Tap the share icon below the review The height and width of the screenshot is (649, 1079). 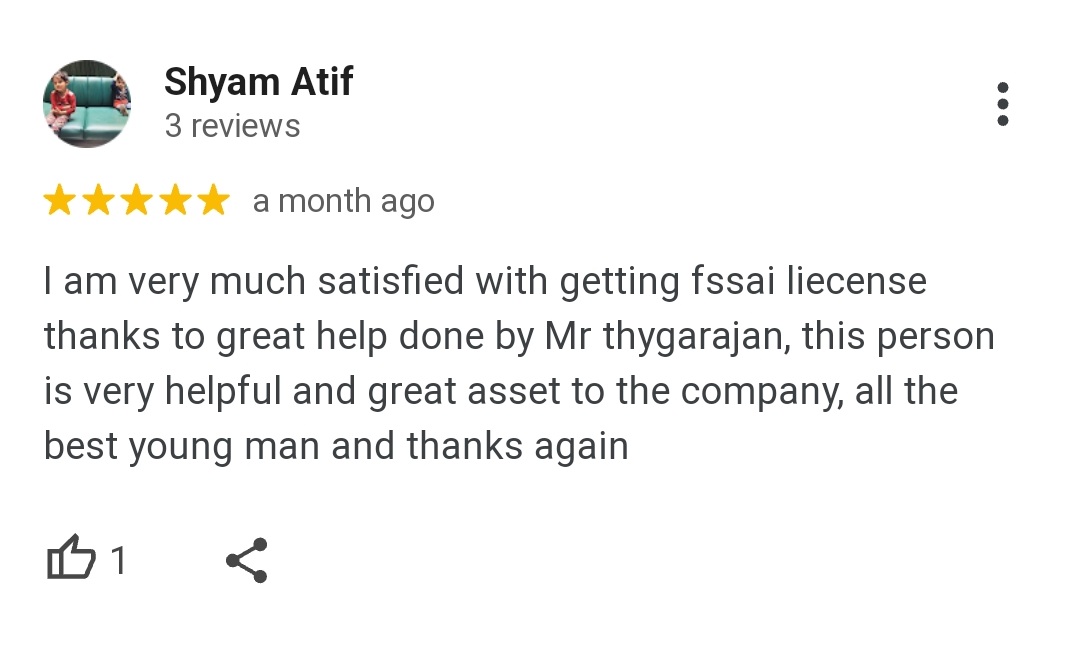click(246, 560)
